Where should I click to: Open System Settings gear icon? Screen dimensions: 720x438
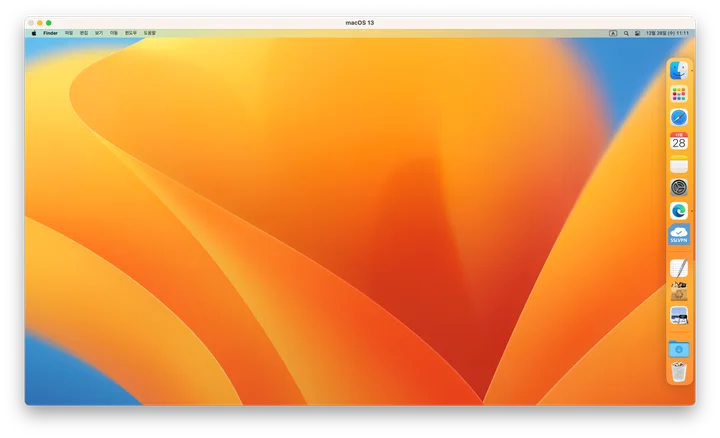pos(679,188)
